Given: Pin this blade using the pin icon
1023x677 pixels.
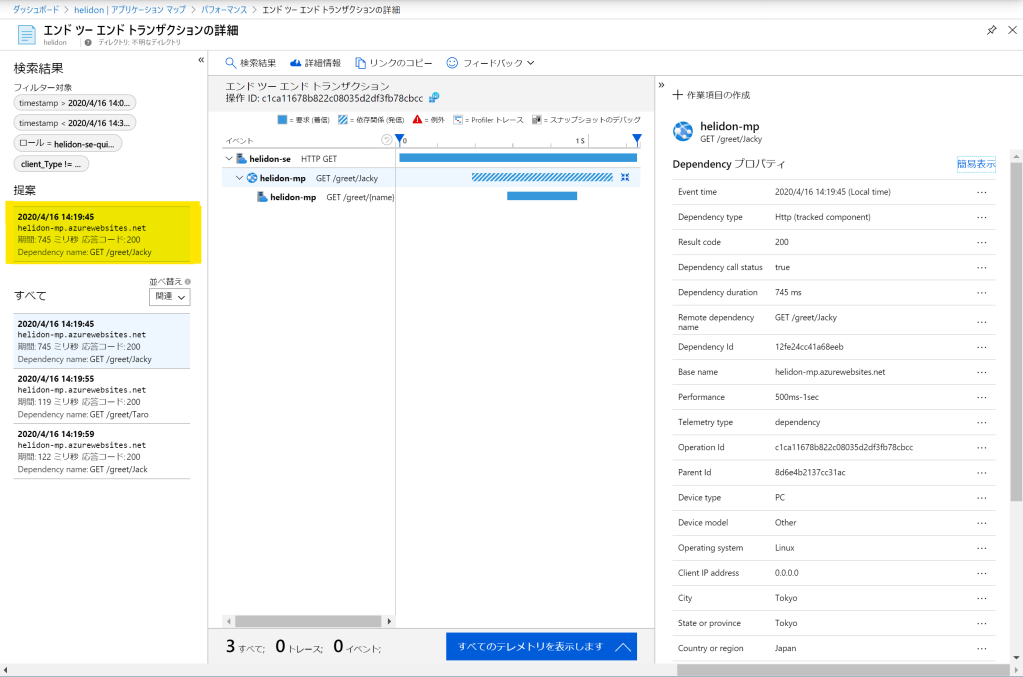Looking at the screenshot, I should 991,30.
